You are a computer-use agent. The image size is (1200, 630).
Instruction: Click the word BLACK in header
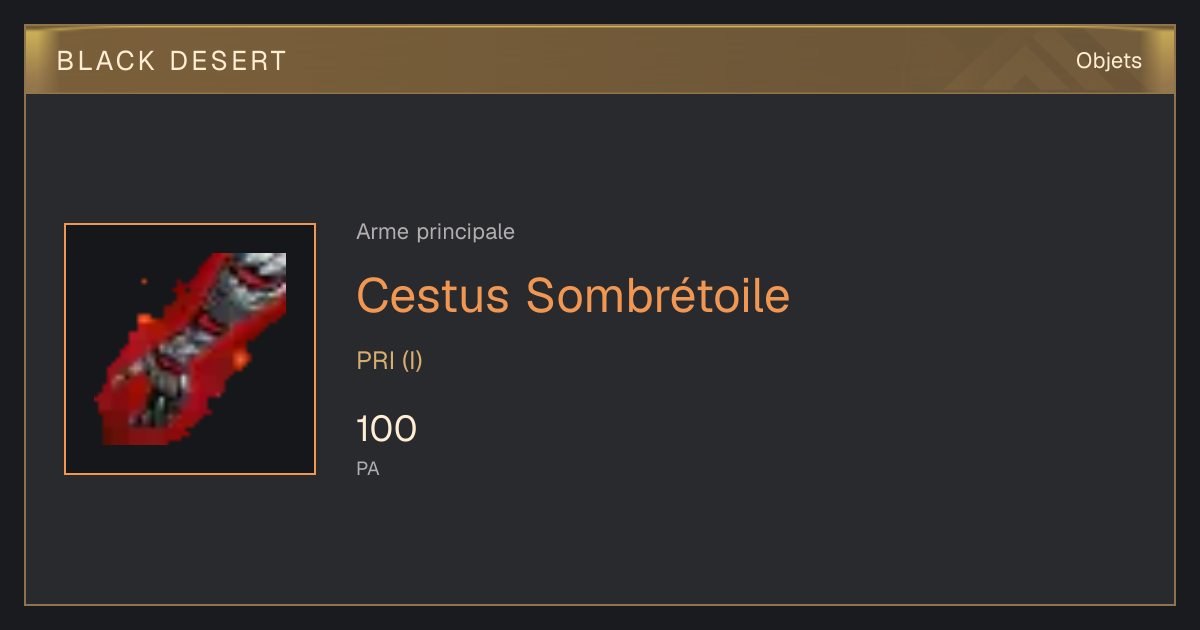(x=107, y=61)
